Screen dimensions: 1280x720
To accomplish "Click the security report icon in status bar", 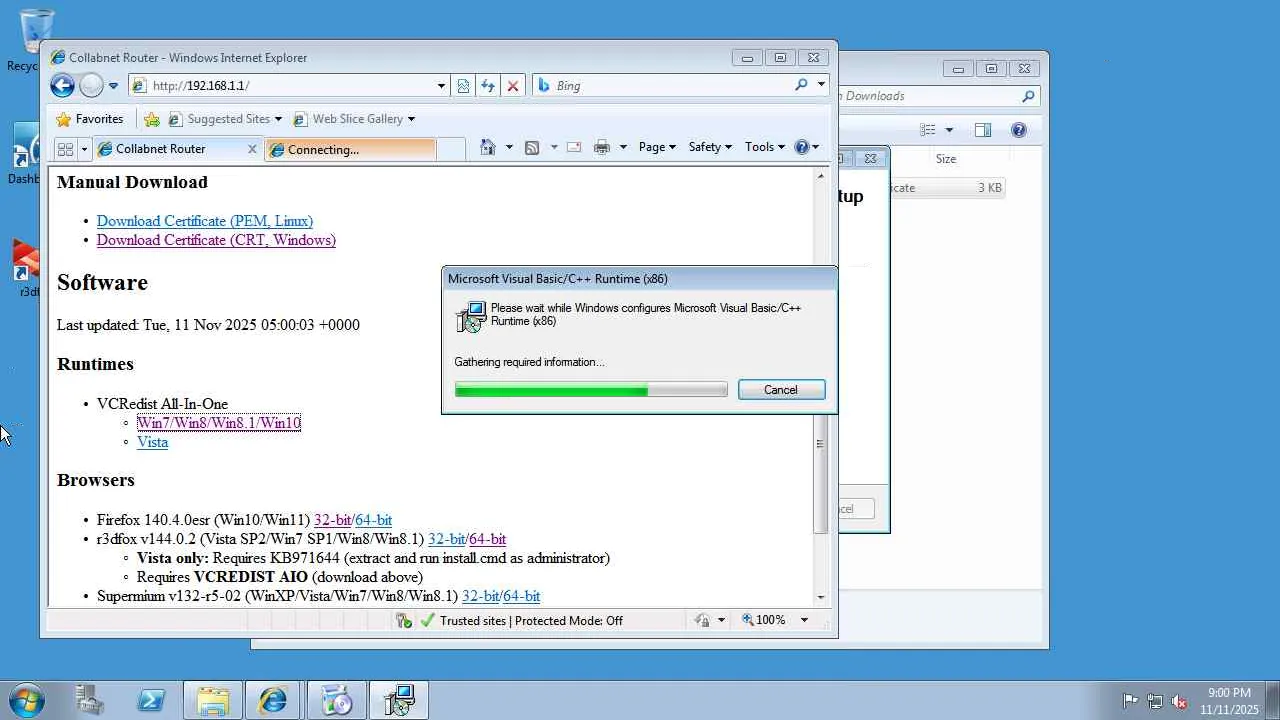I will coord(404,621).
